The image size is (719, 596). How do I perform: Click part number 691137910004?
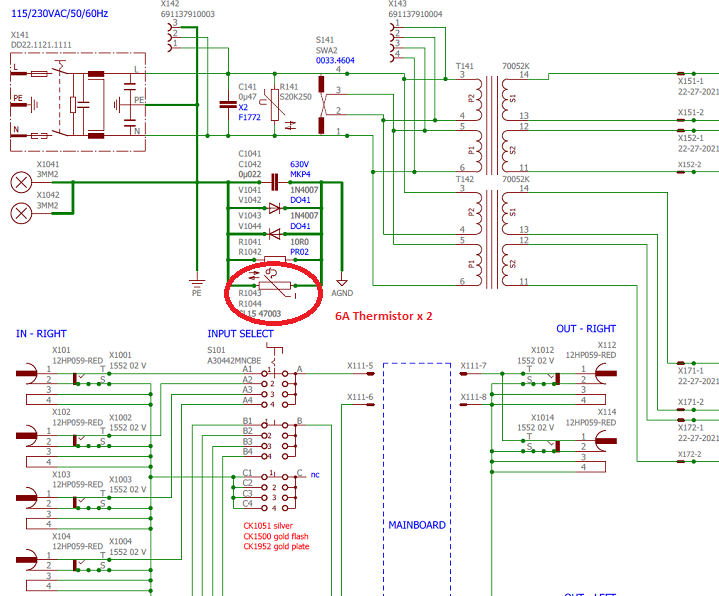click(x=415, y=14)
